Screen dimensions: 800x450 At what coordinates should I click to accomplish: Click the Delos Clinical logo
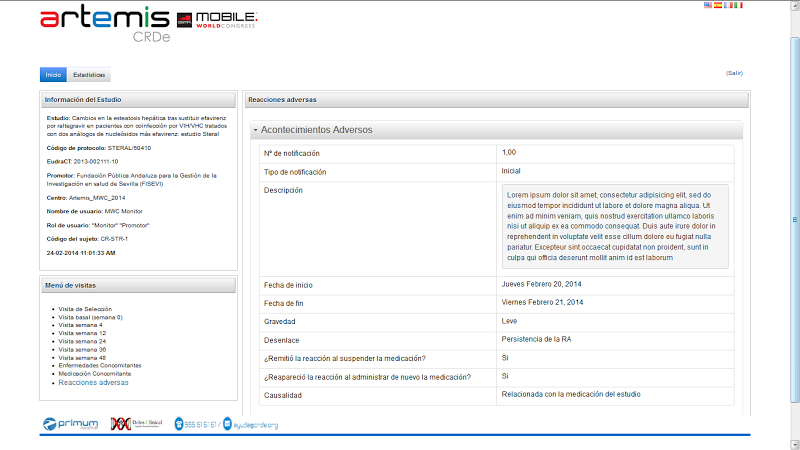coord(136,423)
